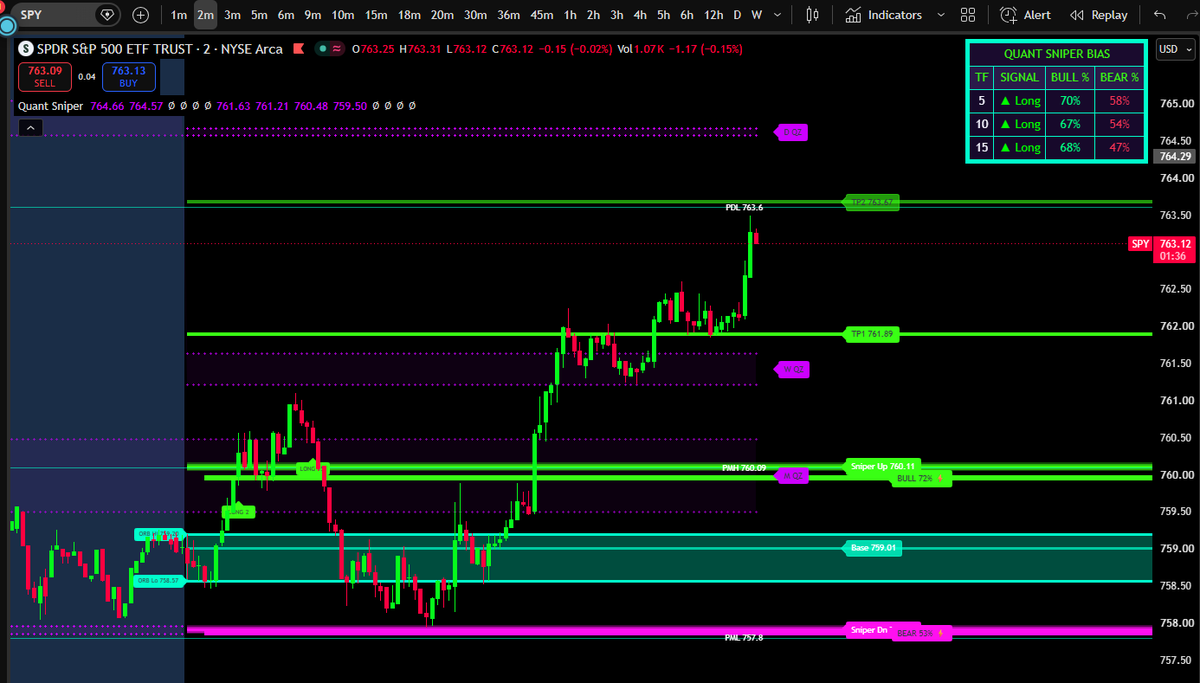Click the red SELL 763.09 button
The image size is (1200, 683).
(44, 76)
